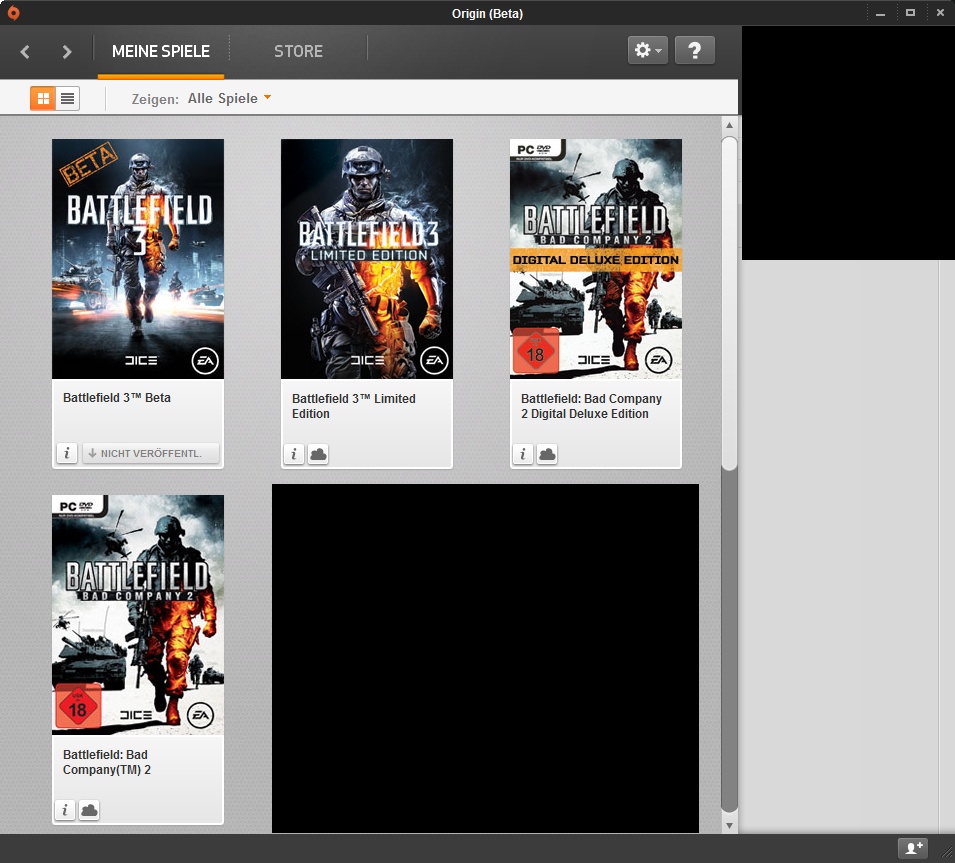The image size is (955, 863).
Task: Go back with the left arrow
Action: (25, 52)
